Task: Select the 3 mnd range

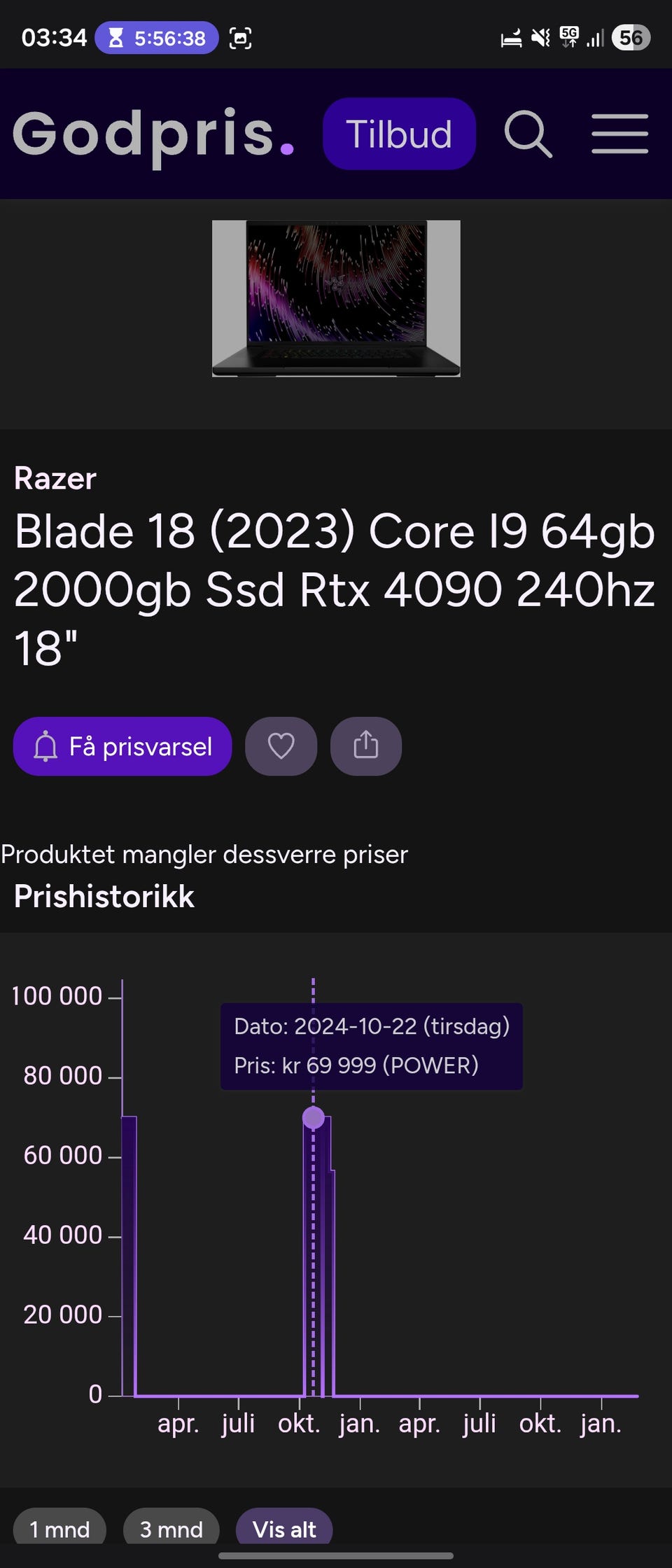Action: [x=171, y=1529]
